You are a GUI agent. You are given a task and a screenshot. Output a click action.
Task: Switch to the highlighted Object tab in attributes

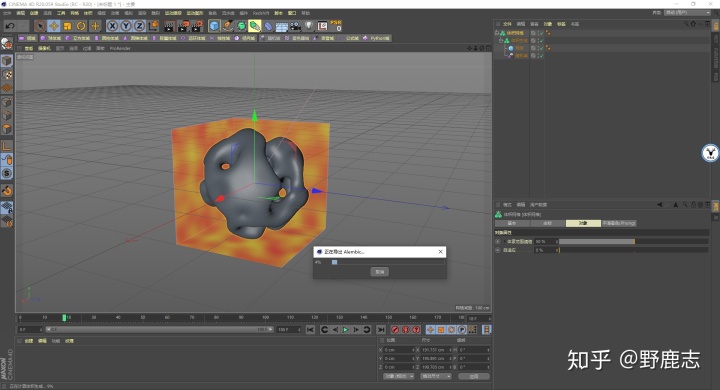(583, 223)
